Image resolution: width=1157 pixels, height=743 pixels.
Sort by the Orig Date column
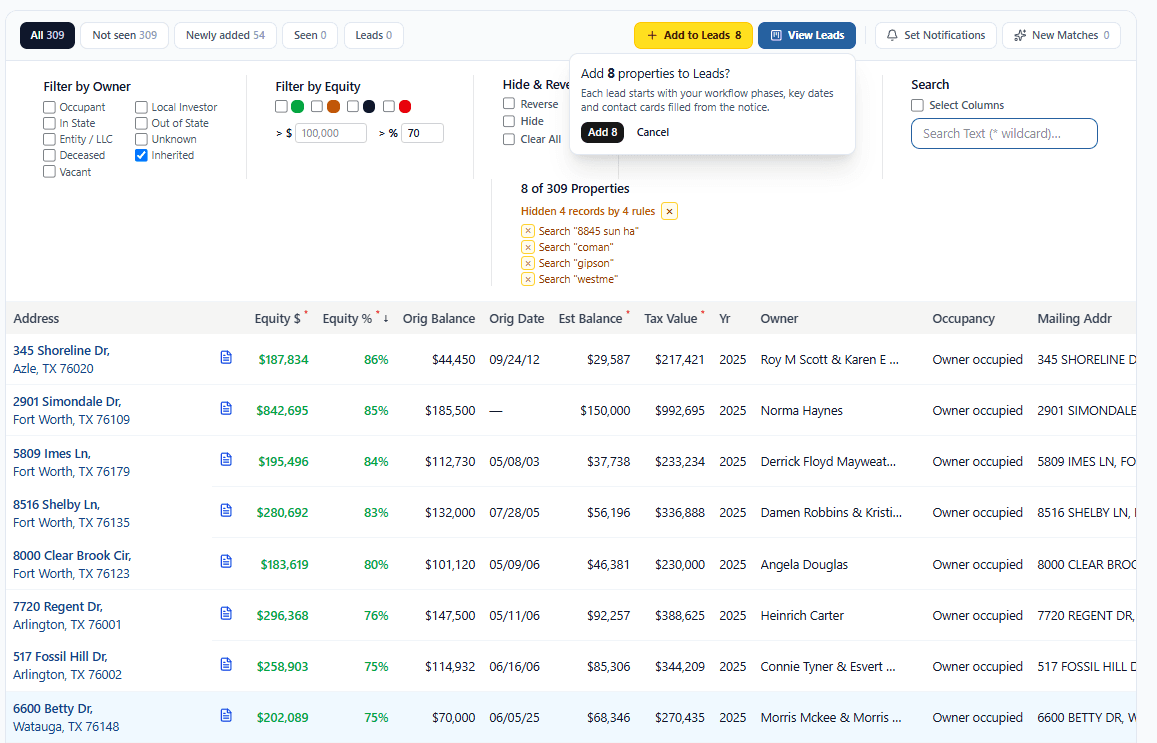click(517, 319)
